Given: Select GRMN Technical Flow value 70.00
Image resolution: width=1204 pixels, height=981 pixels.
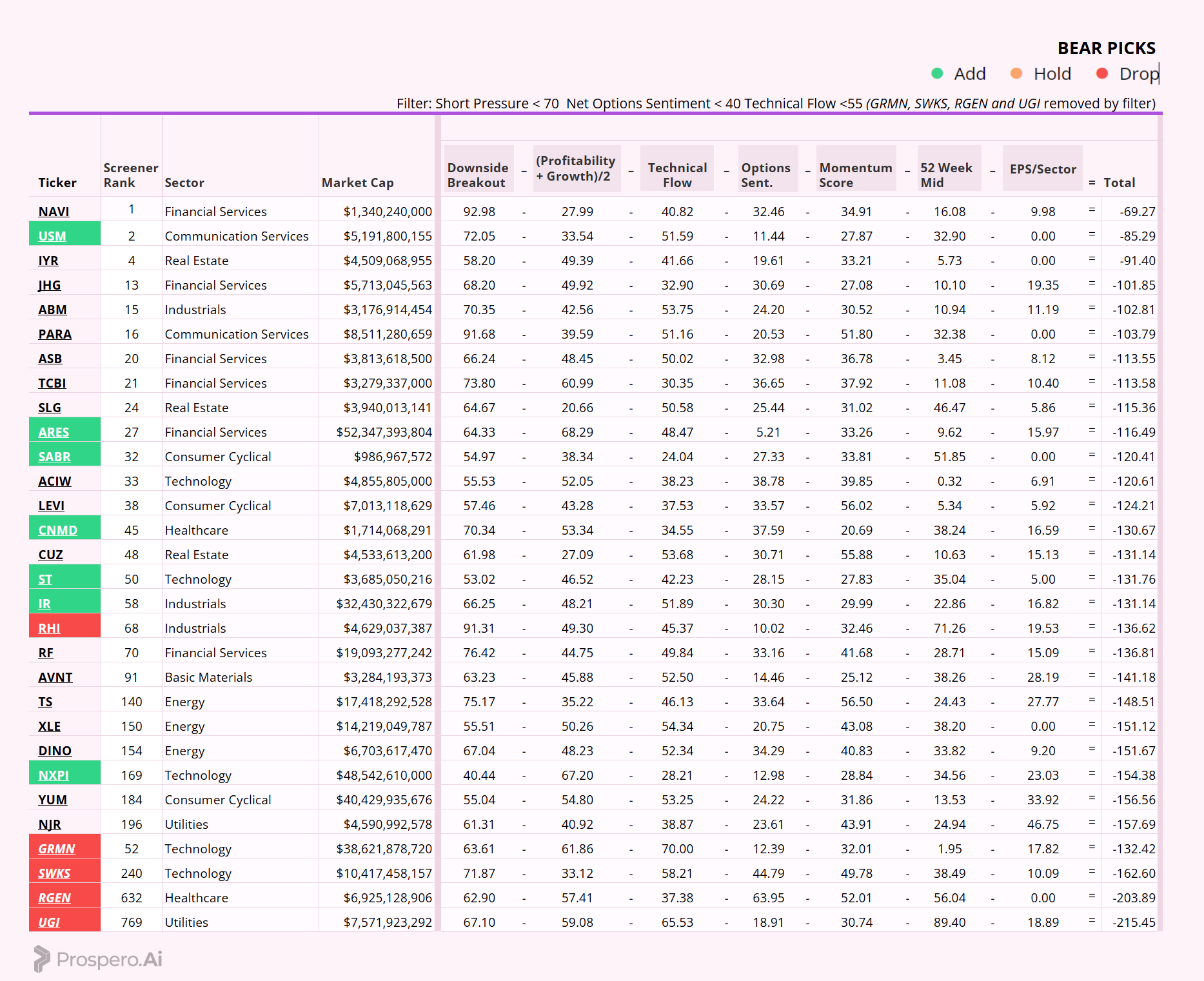Looking at the screenshot, I should (677, 849).
